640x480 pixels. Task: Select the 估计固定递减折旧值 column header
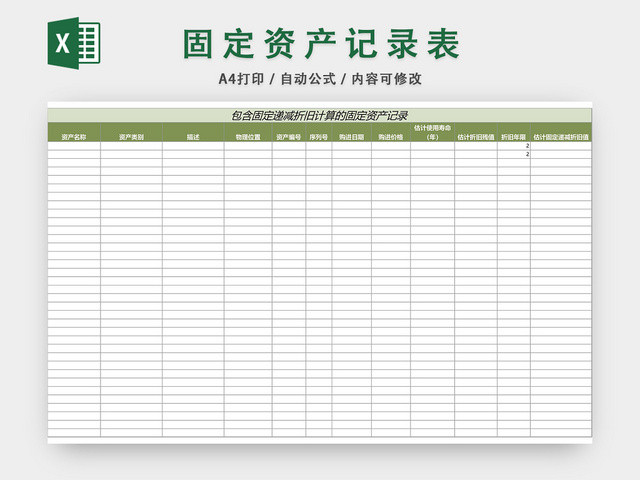coord(561,132)
